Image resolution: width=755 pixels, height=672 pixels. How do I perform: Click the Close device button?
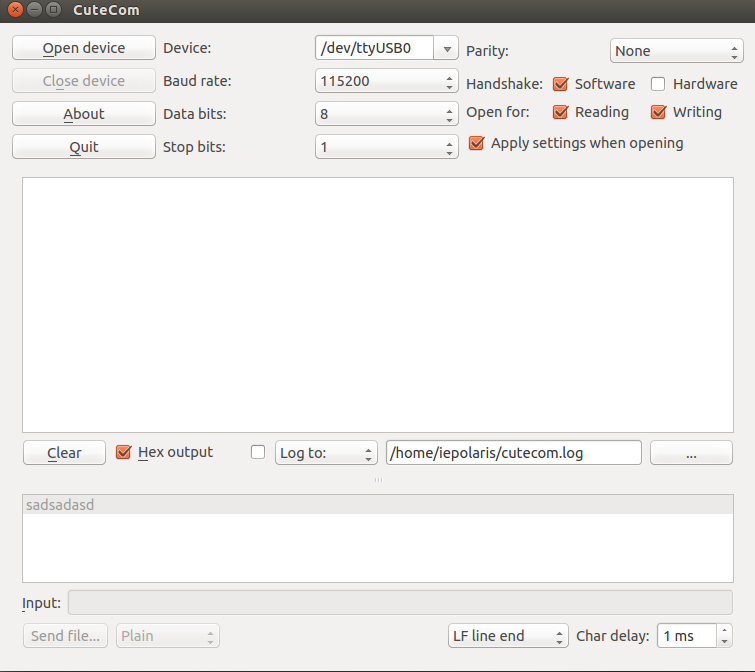click(x=84, y=80)
